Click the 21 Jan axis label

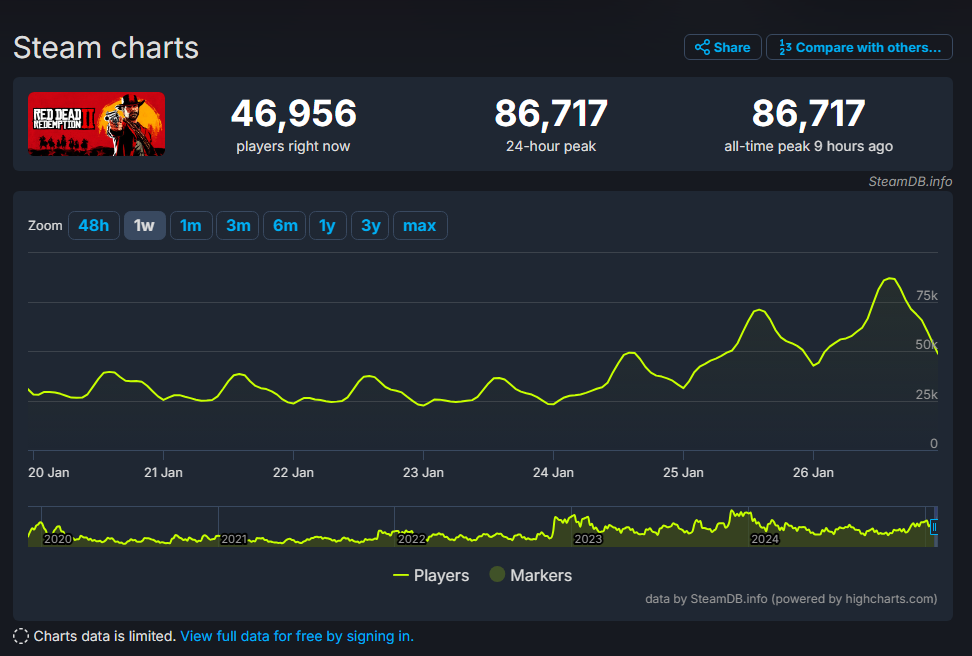pos(163,472)
